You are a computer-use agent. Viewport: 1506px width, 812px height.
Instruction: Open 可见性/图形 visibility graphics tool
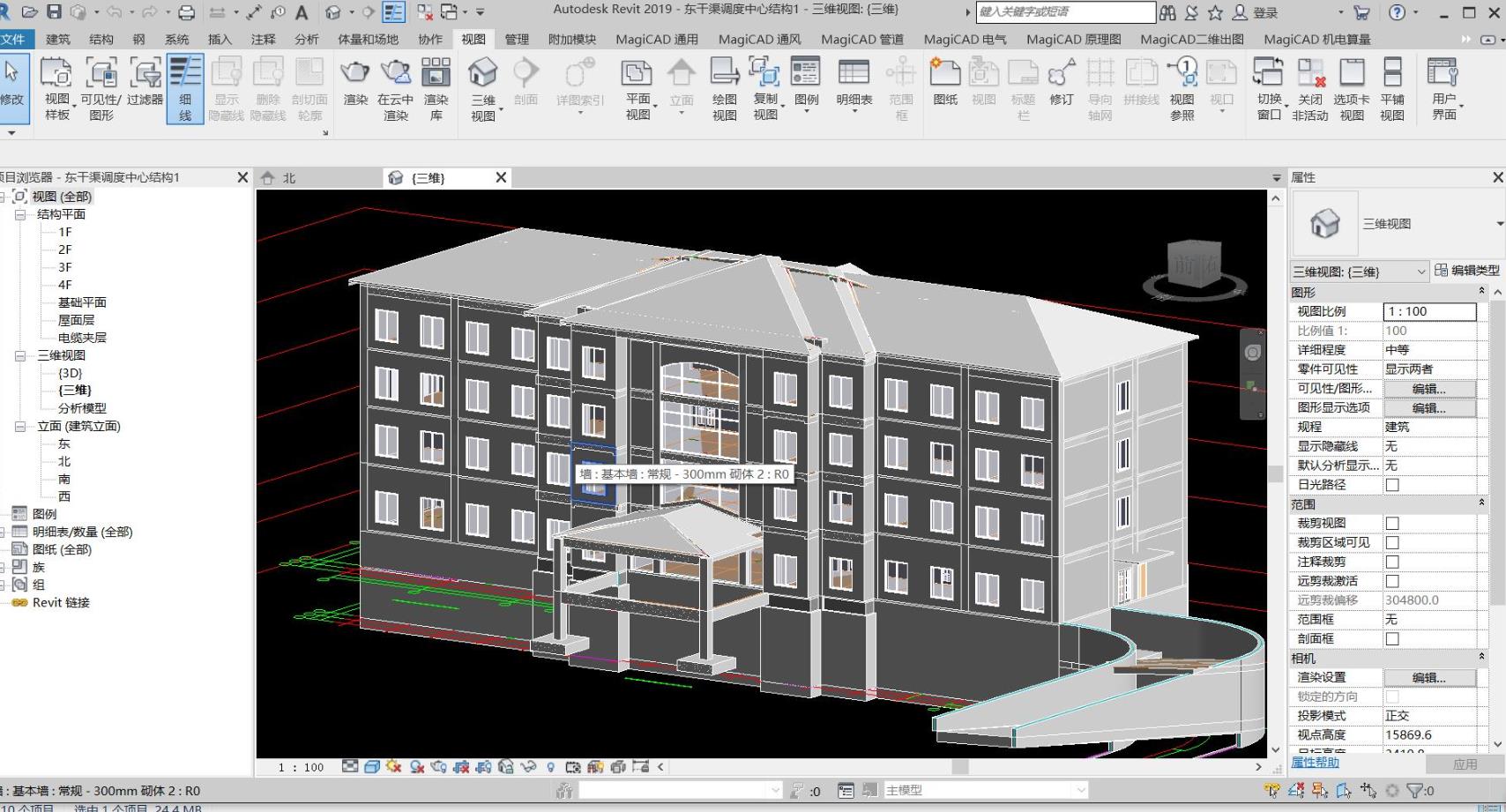[101, 89]
